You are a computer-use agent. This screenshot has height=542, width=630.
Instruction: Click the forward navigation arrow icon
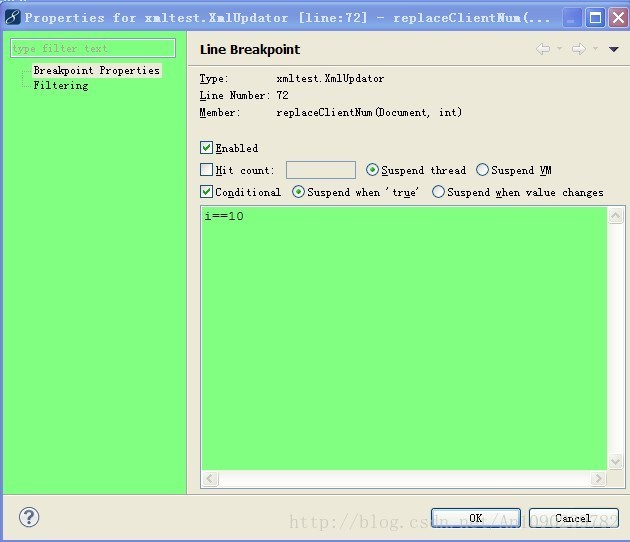[579, 49]
